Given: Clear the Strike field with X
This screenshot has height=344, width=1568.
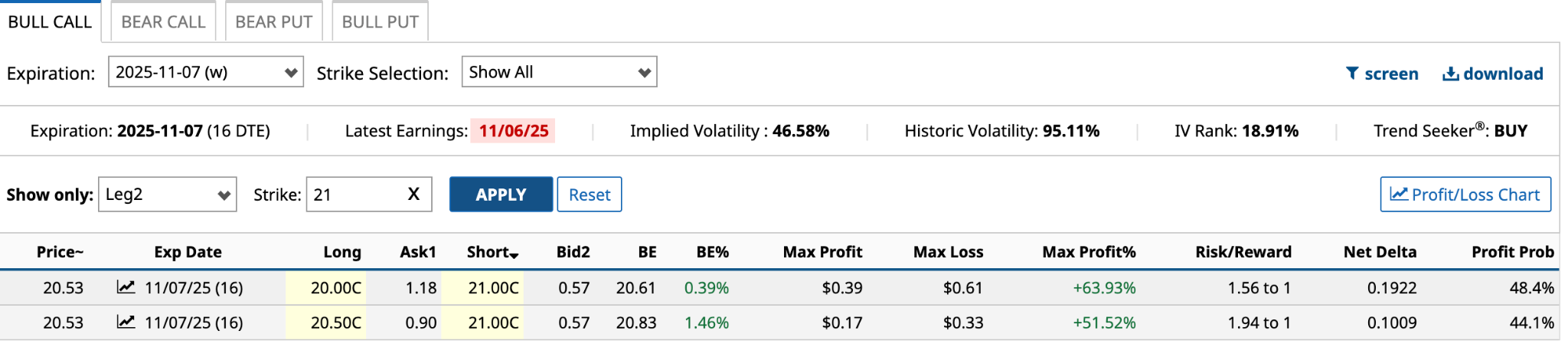Looking at the screenshot, I should 413,194.
